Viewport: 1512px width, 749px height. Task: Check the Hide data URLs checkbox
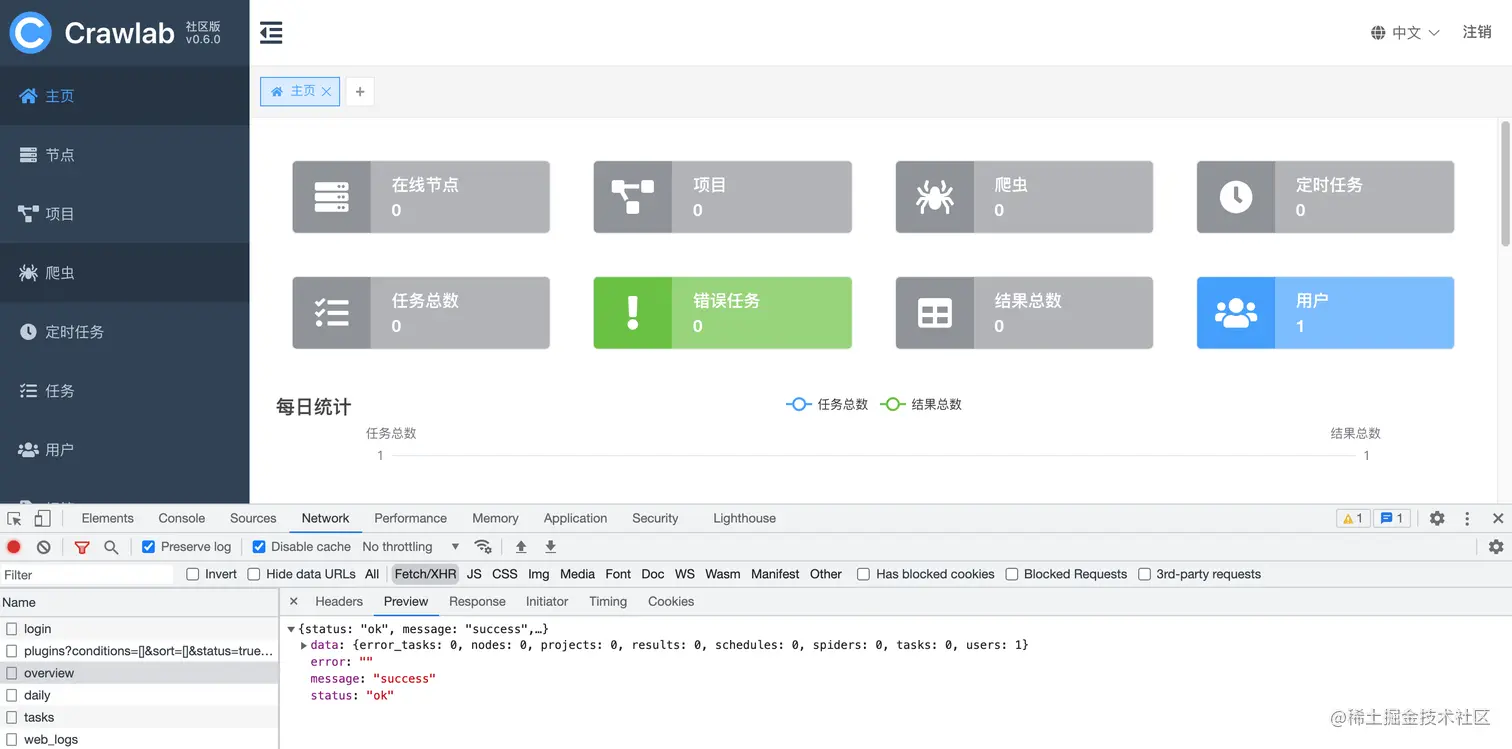pyautogui.click(x=254, y=574)
